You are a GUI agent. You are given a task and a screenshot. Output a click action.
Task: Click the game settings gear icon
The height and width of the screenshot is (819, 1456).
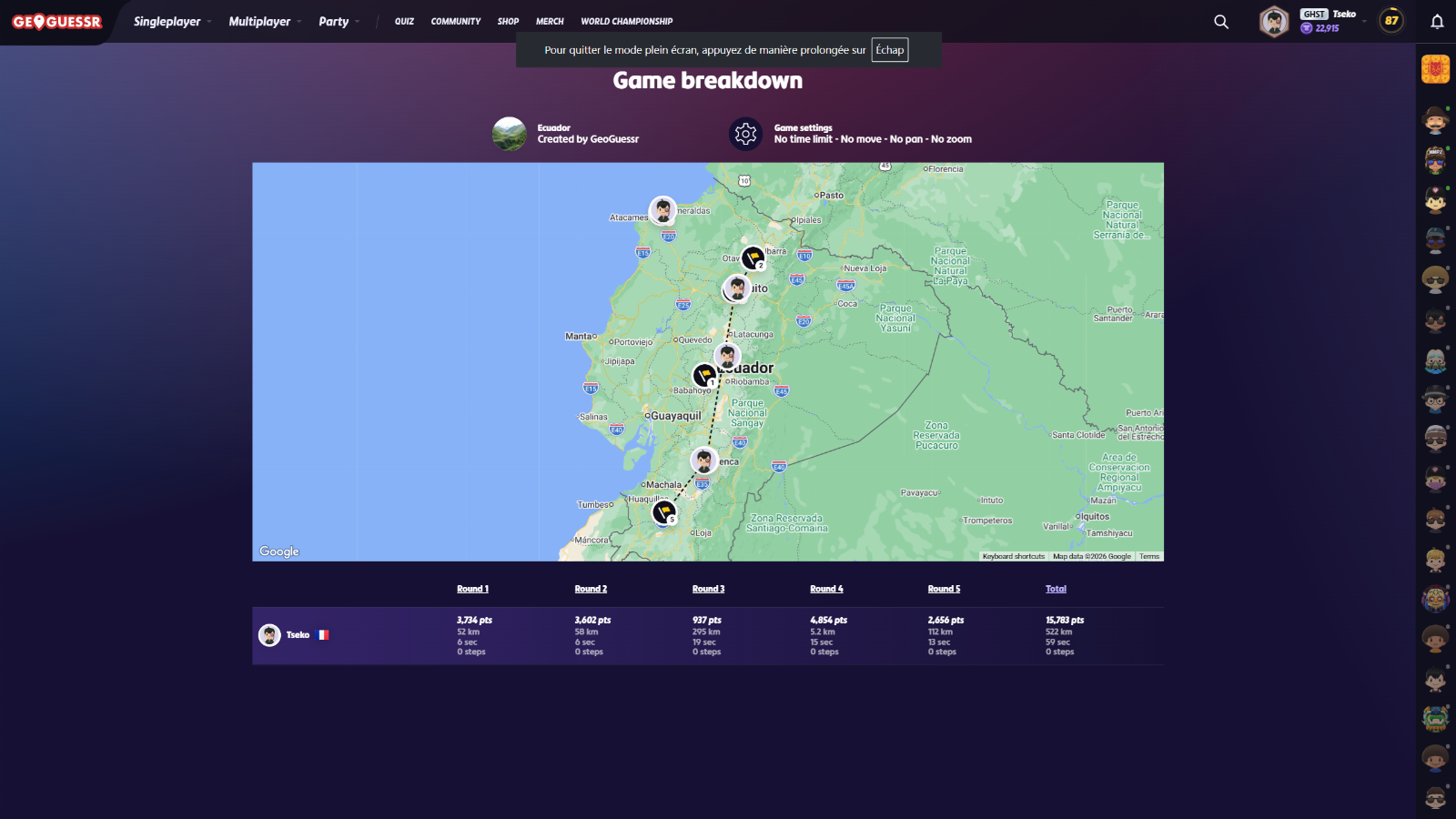tap(745, 134)
